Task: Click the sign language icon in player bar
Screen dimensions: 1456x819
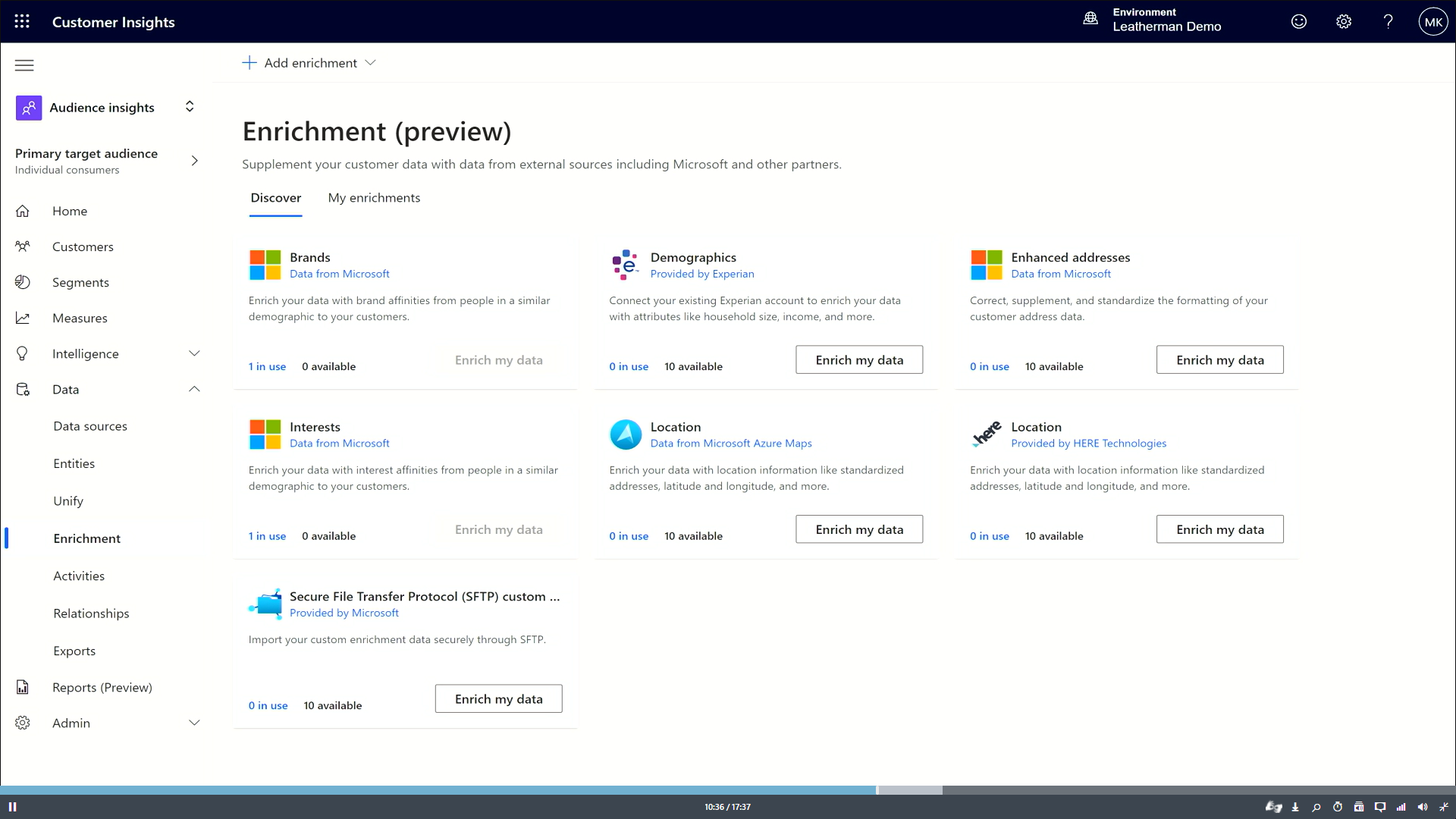Action: (x=1274, y=807)
